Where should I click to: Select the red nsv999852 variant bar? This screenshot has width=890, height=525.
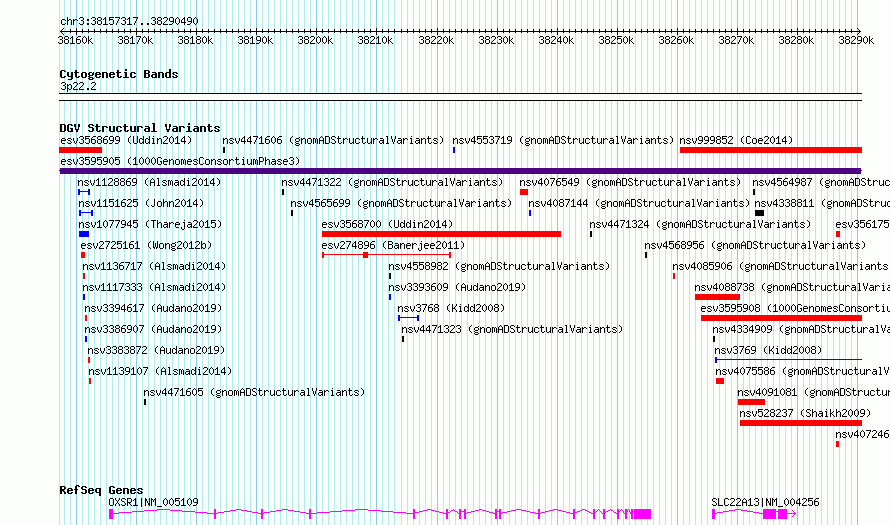coord(771,150)
